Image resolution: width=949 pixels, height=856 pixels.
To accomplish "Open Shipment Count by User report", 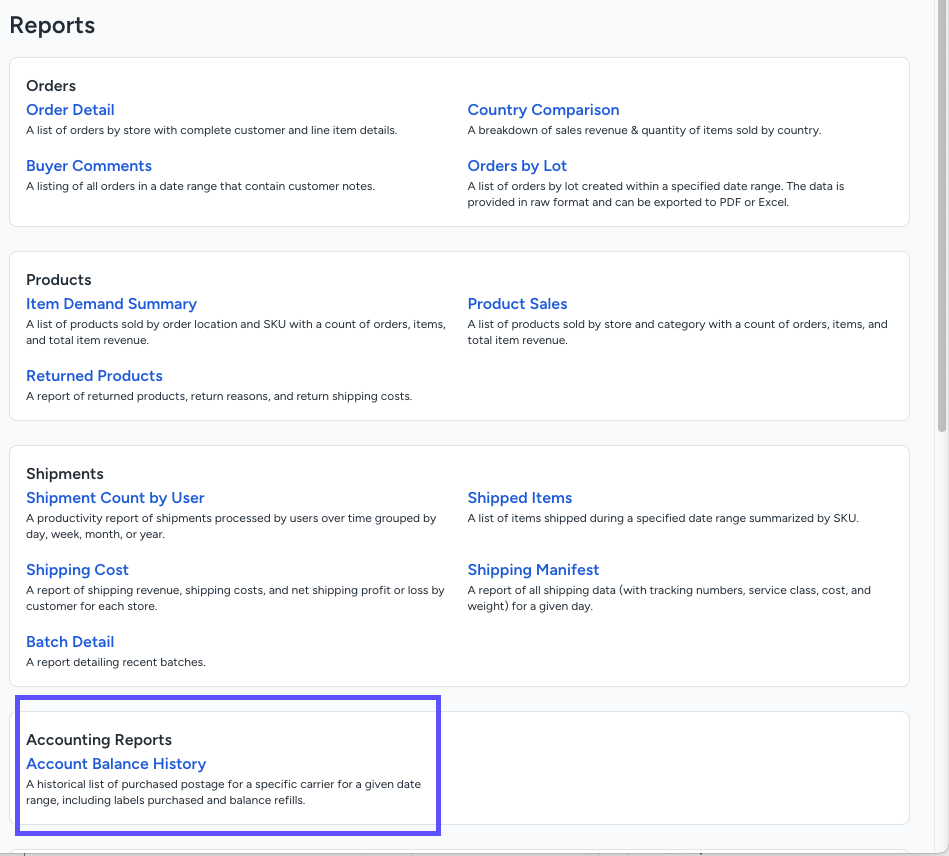I will pyautogui.click(x=115, y=498).
